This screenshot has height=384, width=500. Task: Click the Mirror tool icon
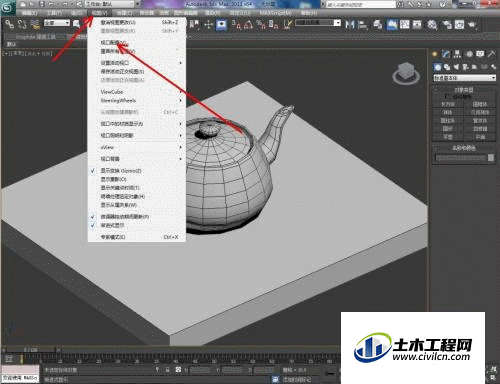pos(350,25)
